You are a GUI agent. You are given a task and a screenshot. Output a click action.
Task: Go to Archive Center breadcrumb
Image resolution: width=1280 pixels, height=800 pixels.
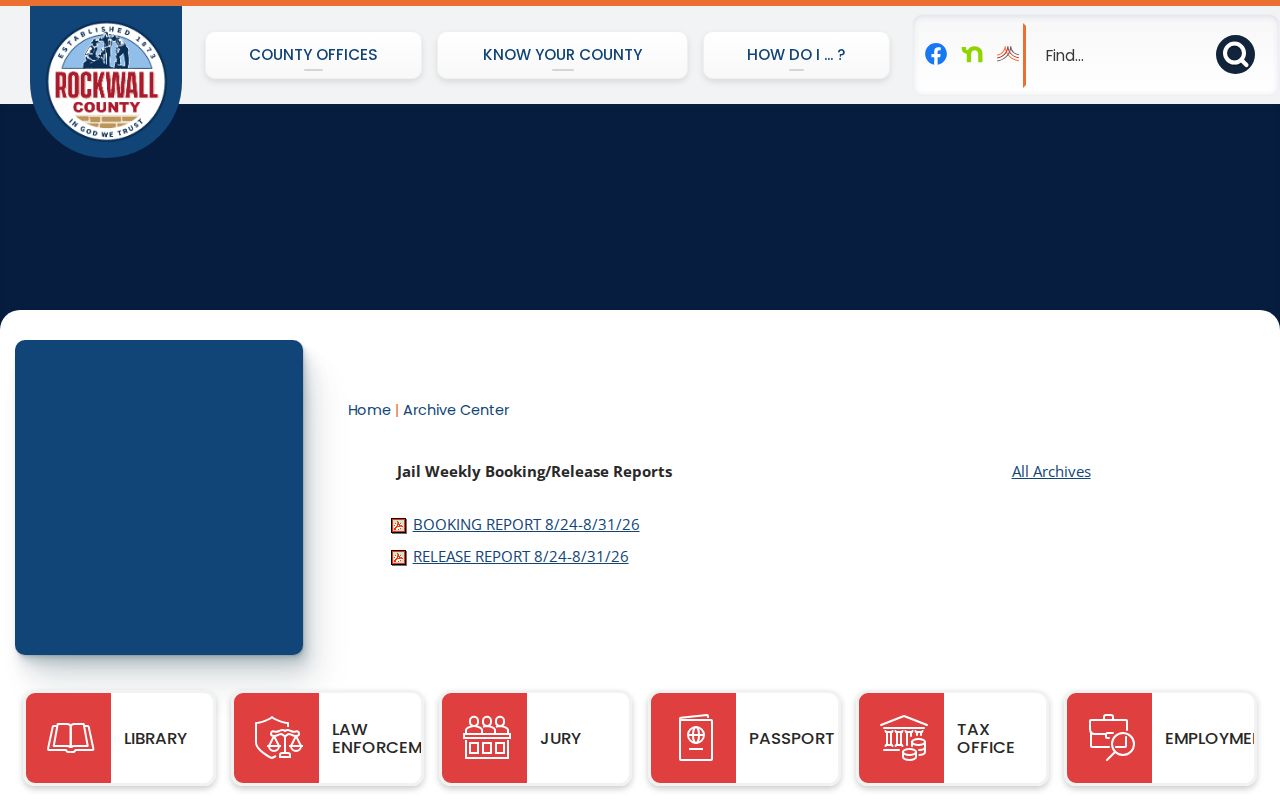[456, 410]
